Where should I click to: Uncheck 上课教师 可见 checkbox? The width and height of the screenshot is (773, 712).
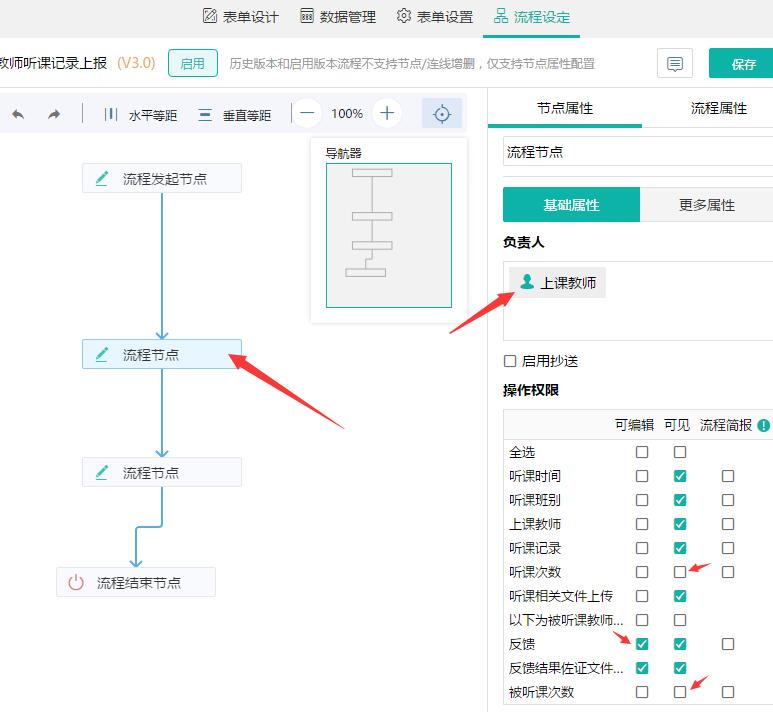[680, 524]
